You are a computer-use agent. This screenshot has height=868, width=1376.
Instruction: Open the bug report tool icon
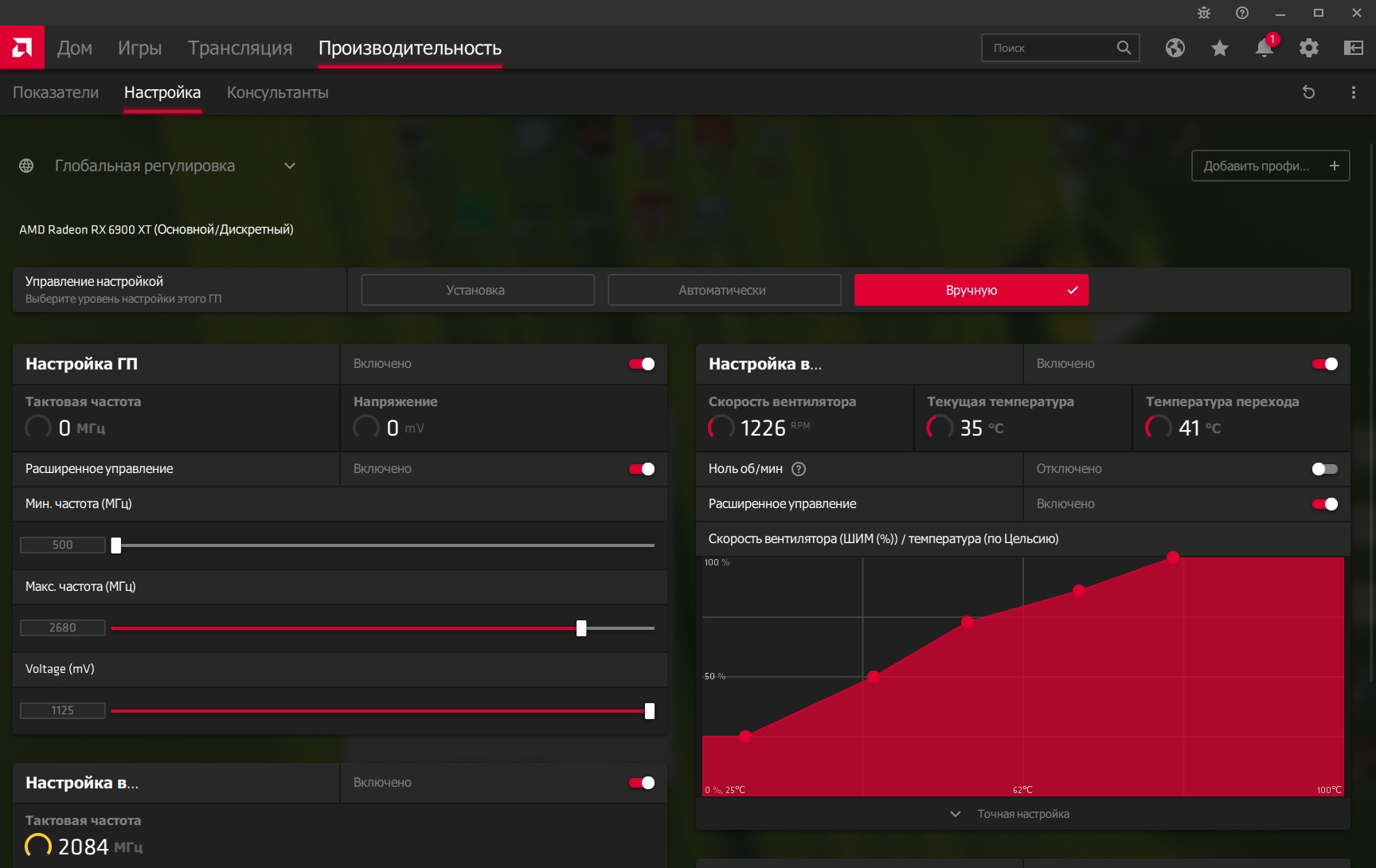[x=1204, y=13]
